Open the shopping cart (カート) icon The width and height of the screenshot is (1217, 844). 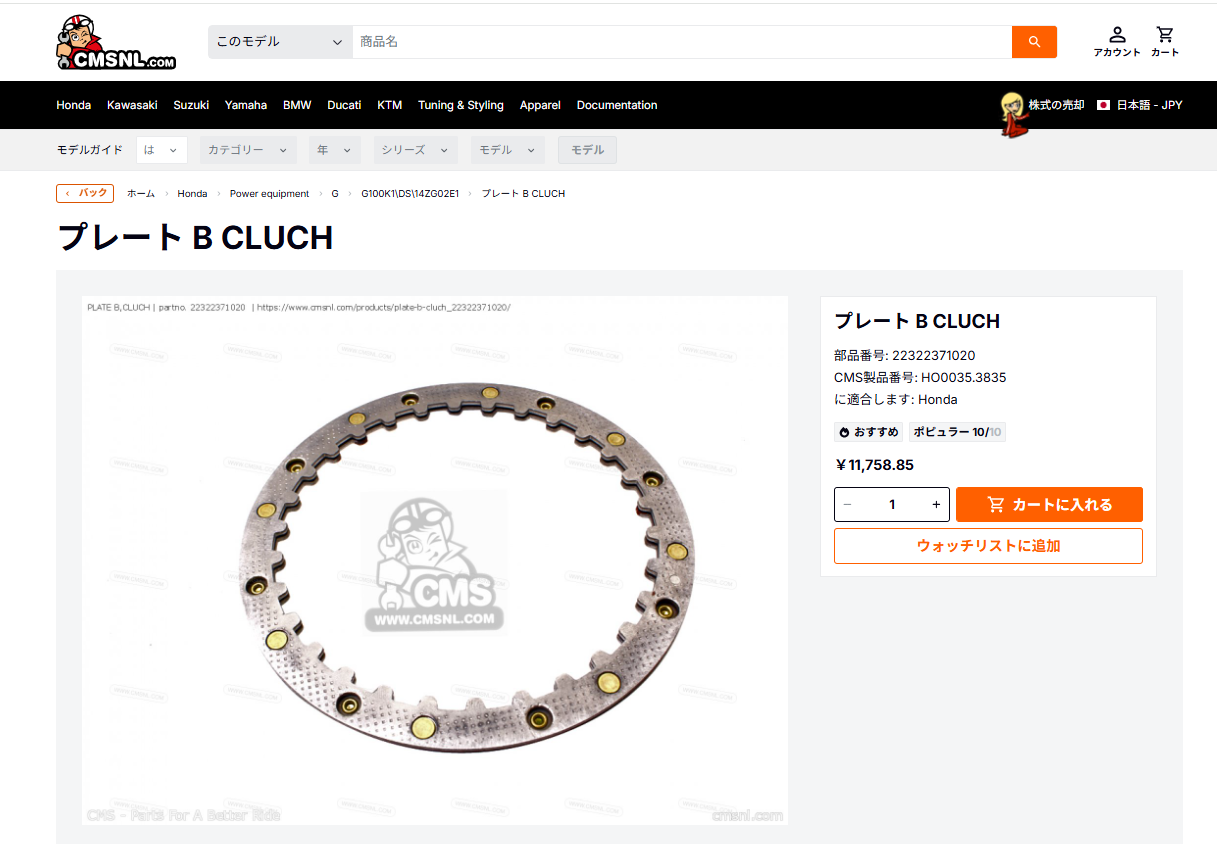(x=1165, y=41)
